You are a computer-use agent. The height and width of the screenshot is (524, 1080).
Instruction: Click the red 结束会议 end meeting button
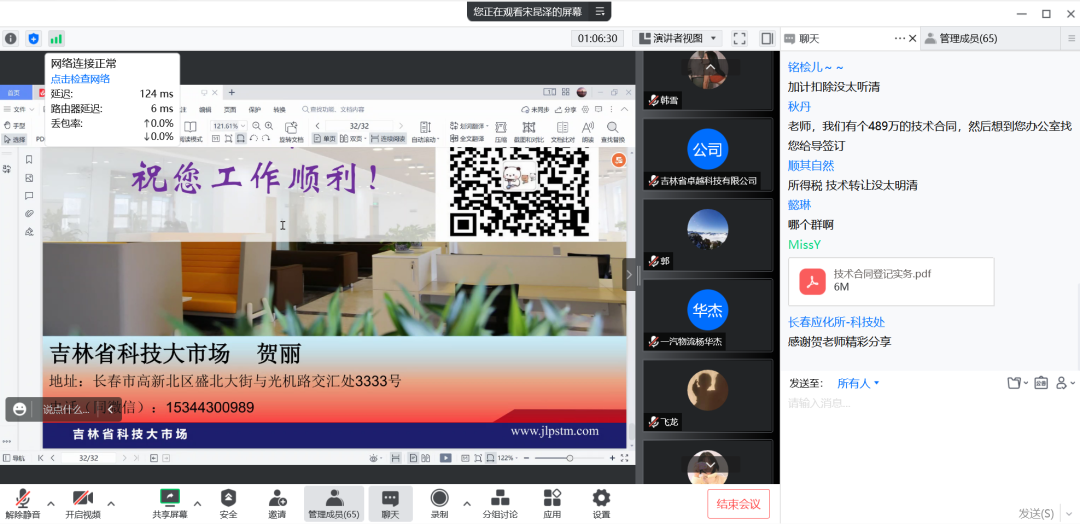click(738, 503)
